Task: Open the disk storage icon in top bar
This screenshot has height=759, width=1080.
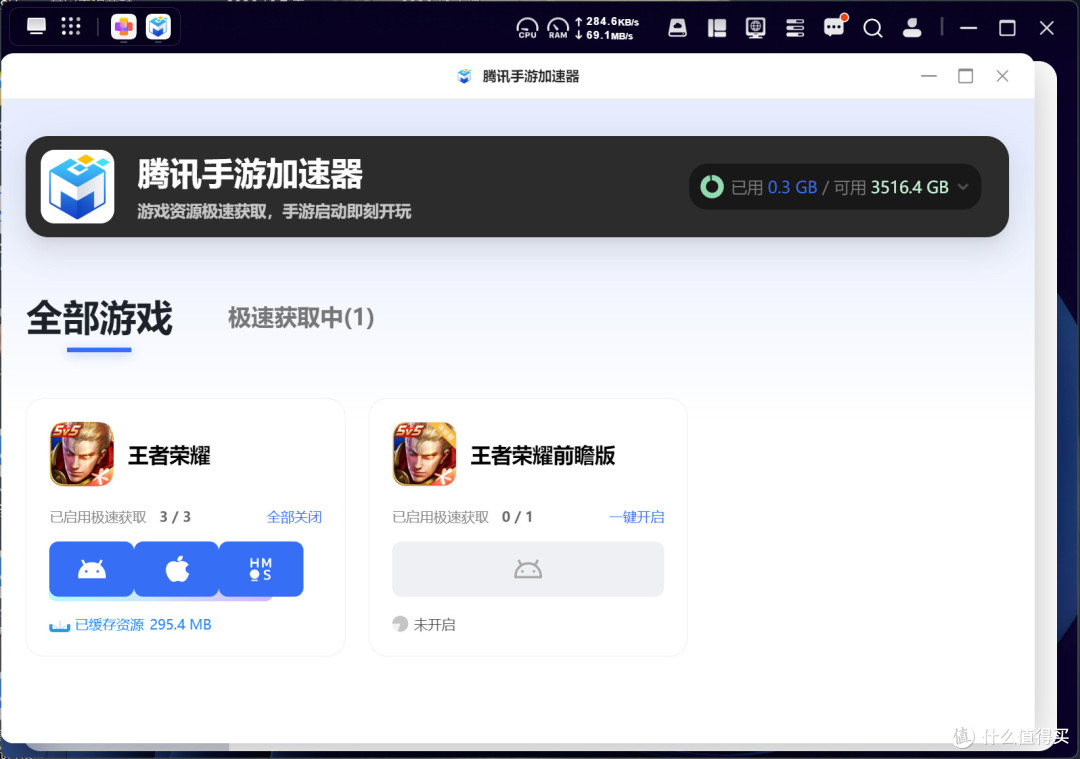Action: (678, 28)
